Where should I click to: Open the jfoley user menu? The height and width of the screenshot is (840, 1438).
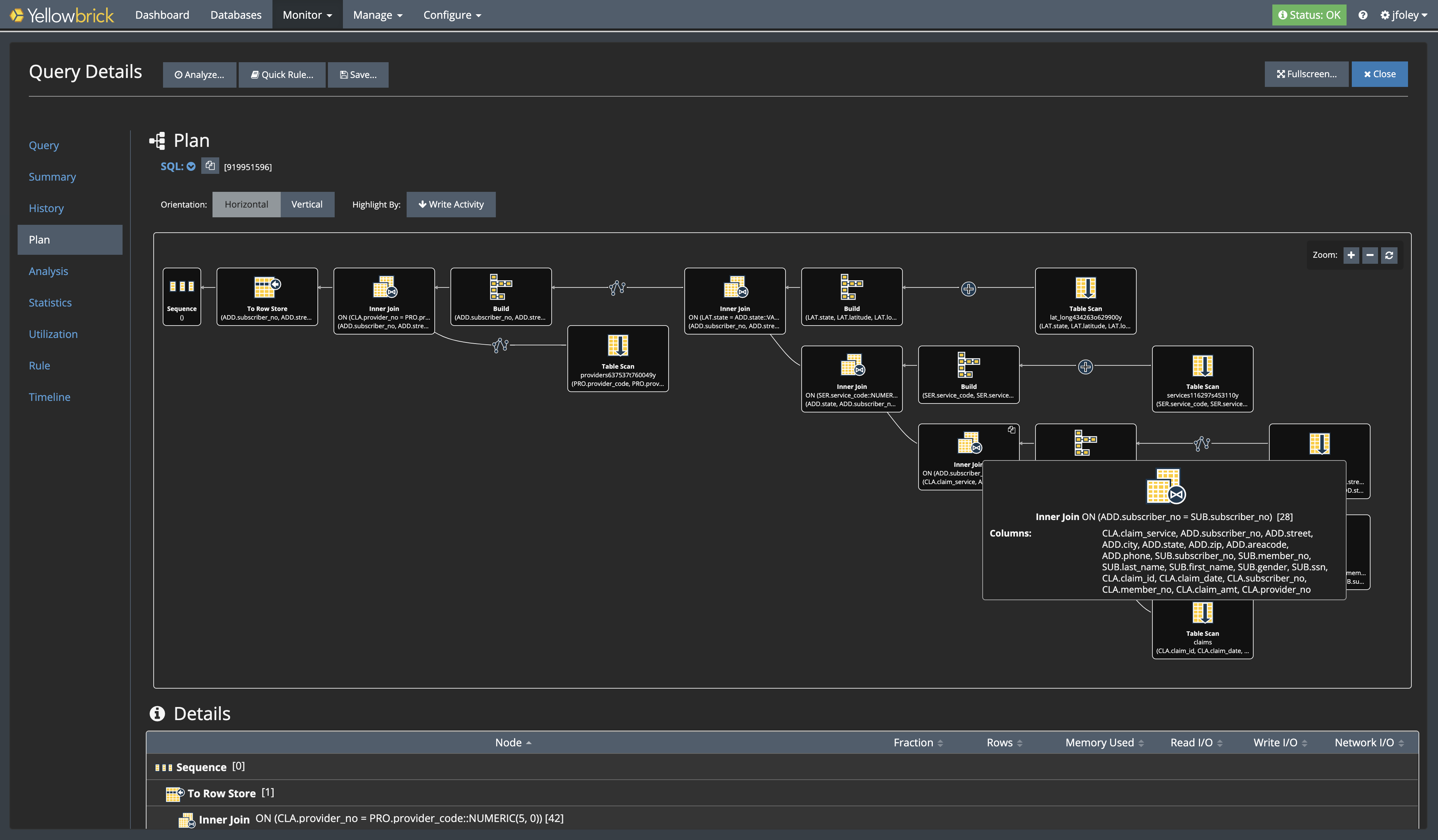pyautogui.click(x=1404, y=15)
